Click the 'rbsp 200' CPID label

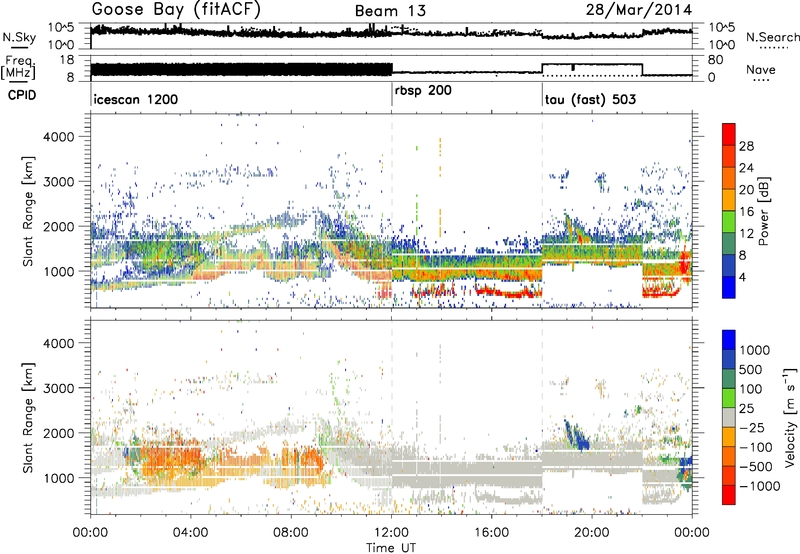point(423,91)
